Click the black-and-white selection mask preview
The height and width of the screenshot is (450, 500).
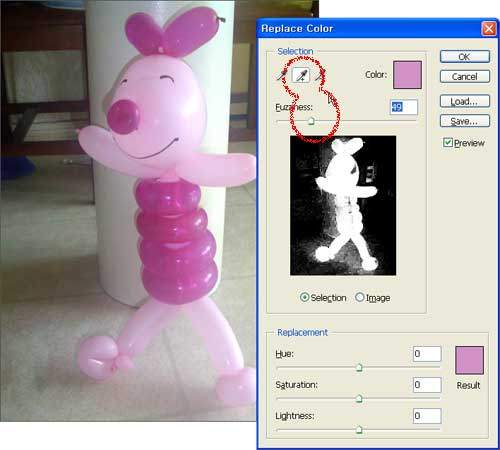[x=343, y=205]
